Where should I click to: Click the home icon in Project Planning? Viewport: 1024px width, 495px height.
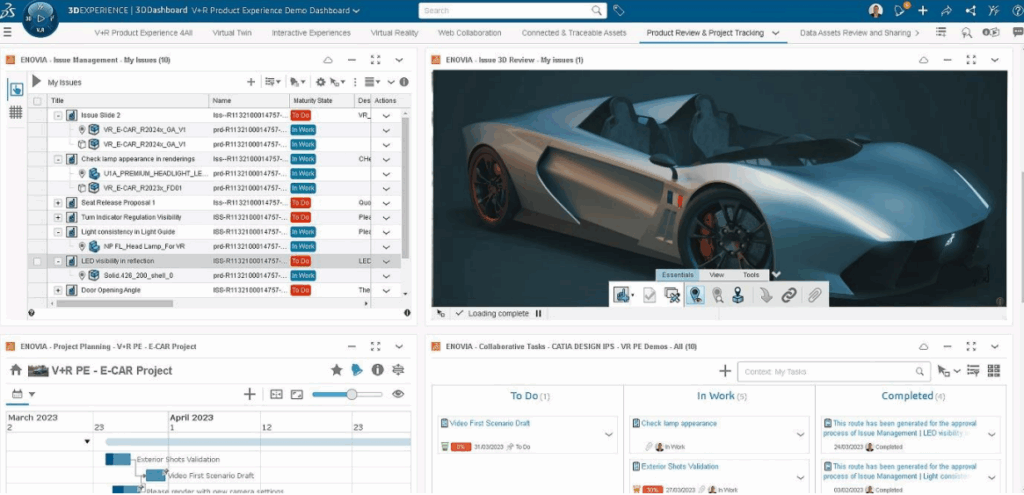pos(15,370)
